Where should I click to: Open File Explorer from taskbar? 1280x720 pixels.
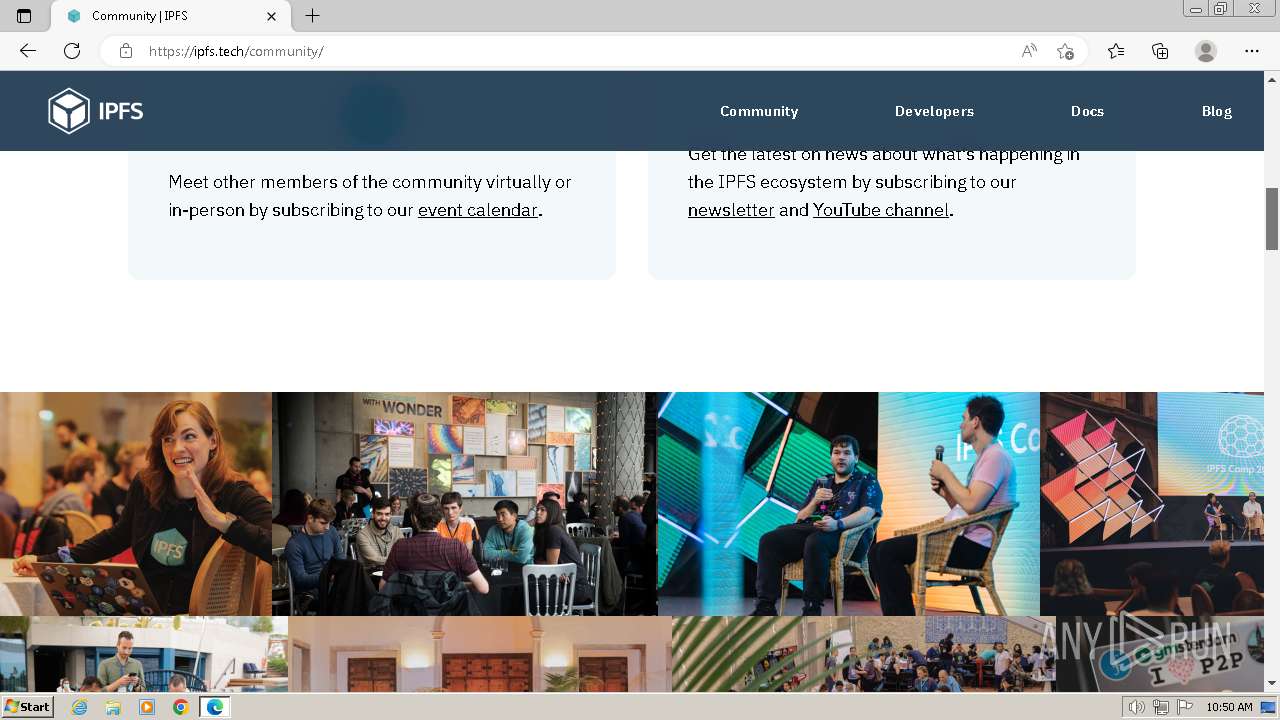[x=113, y=707]
